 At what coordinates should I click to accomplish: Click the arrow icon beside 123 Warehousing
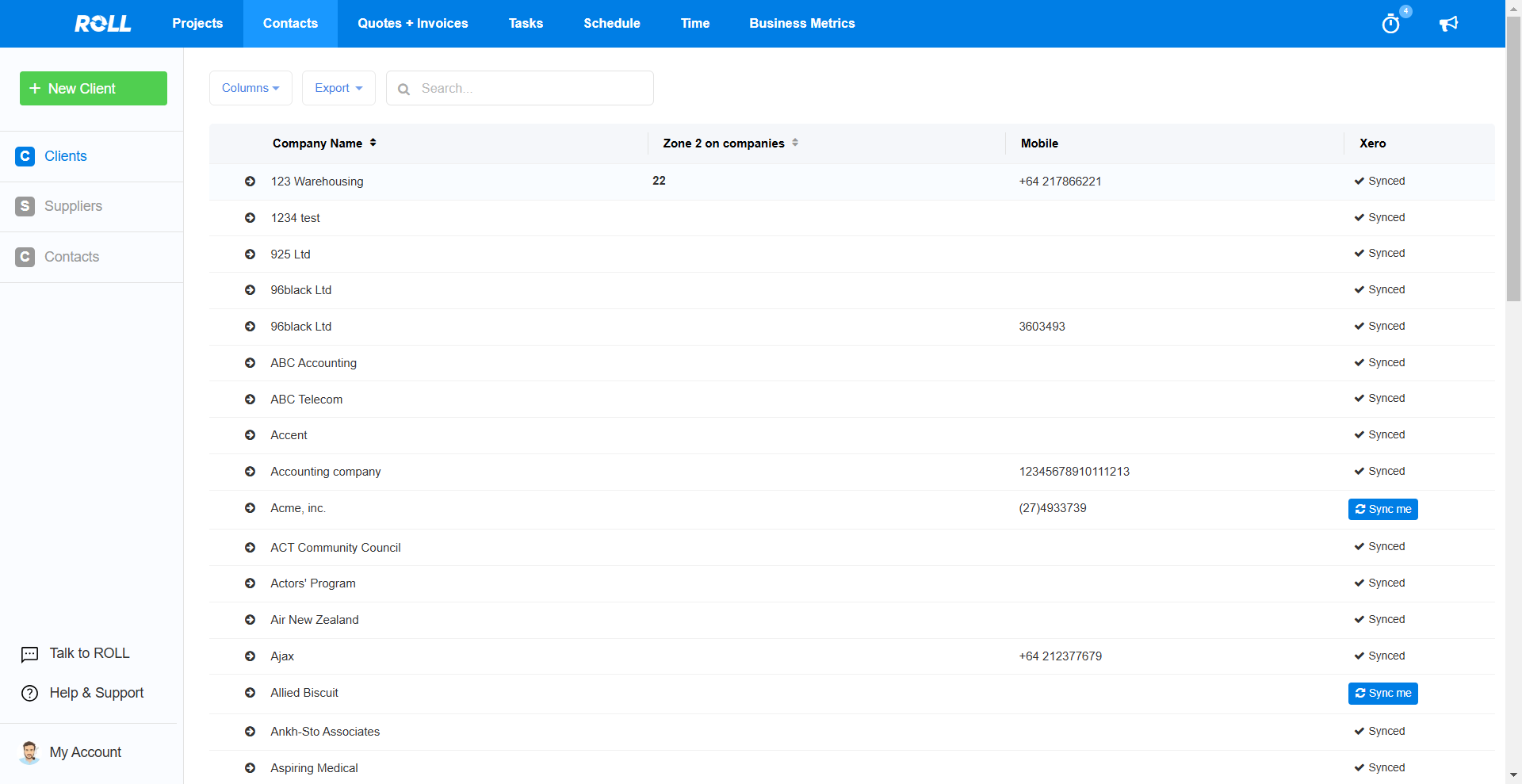pos(250,182)
